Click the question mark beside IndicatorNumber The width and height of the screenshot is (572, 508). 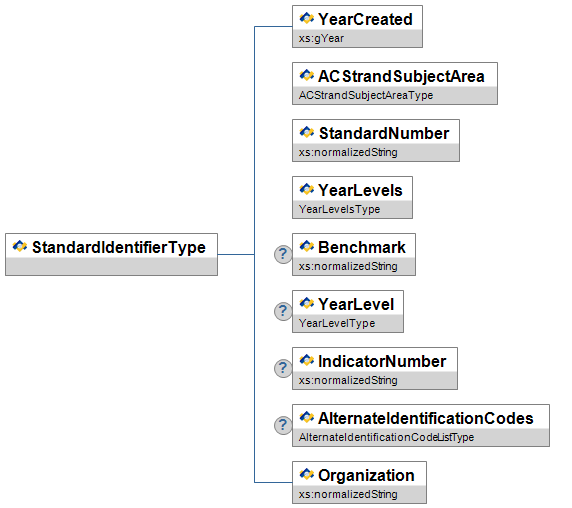[283, 368]
